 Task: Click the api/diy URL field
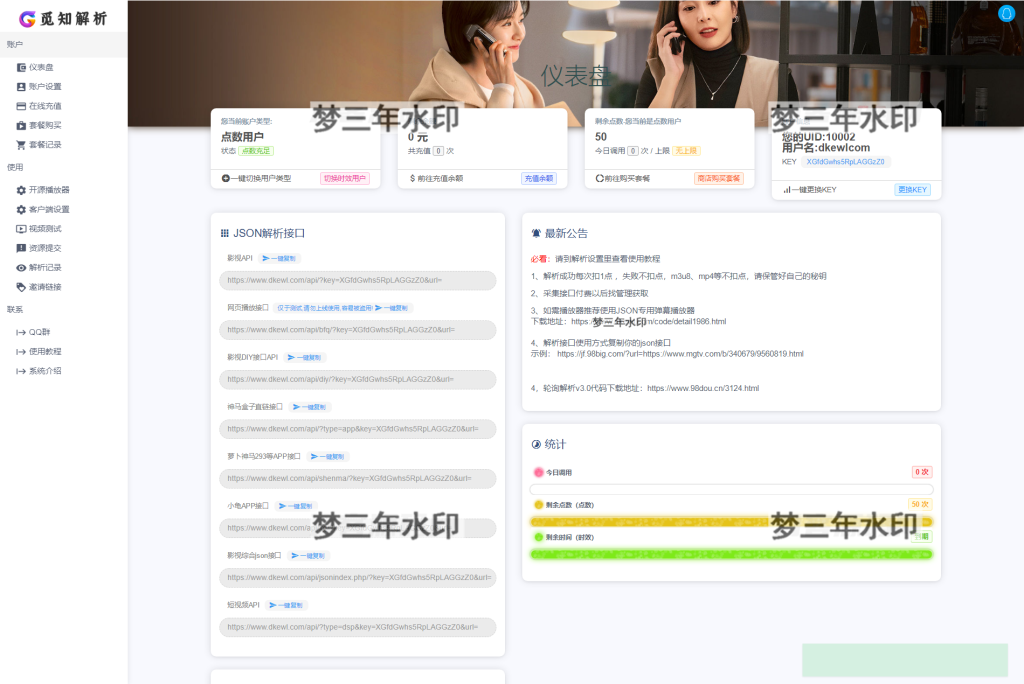(x=358, y=380)
